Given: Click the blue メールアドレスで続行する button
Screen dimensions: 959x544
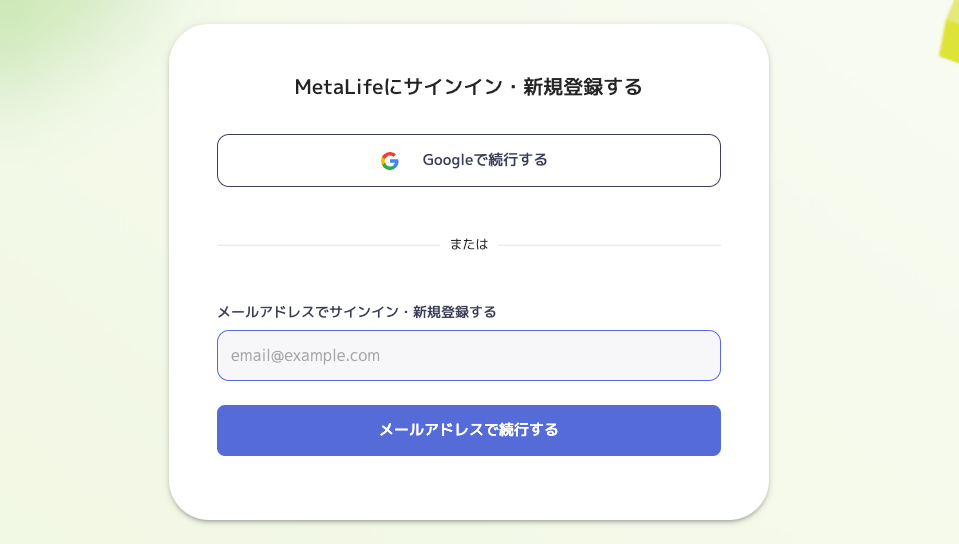Looking at the screenshot, I should pyautogui.click(x=468, y=430).
